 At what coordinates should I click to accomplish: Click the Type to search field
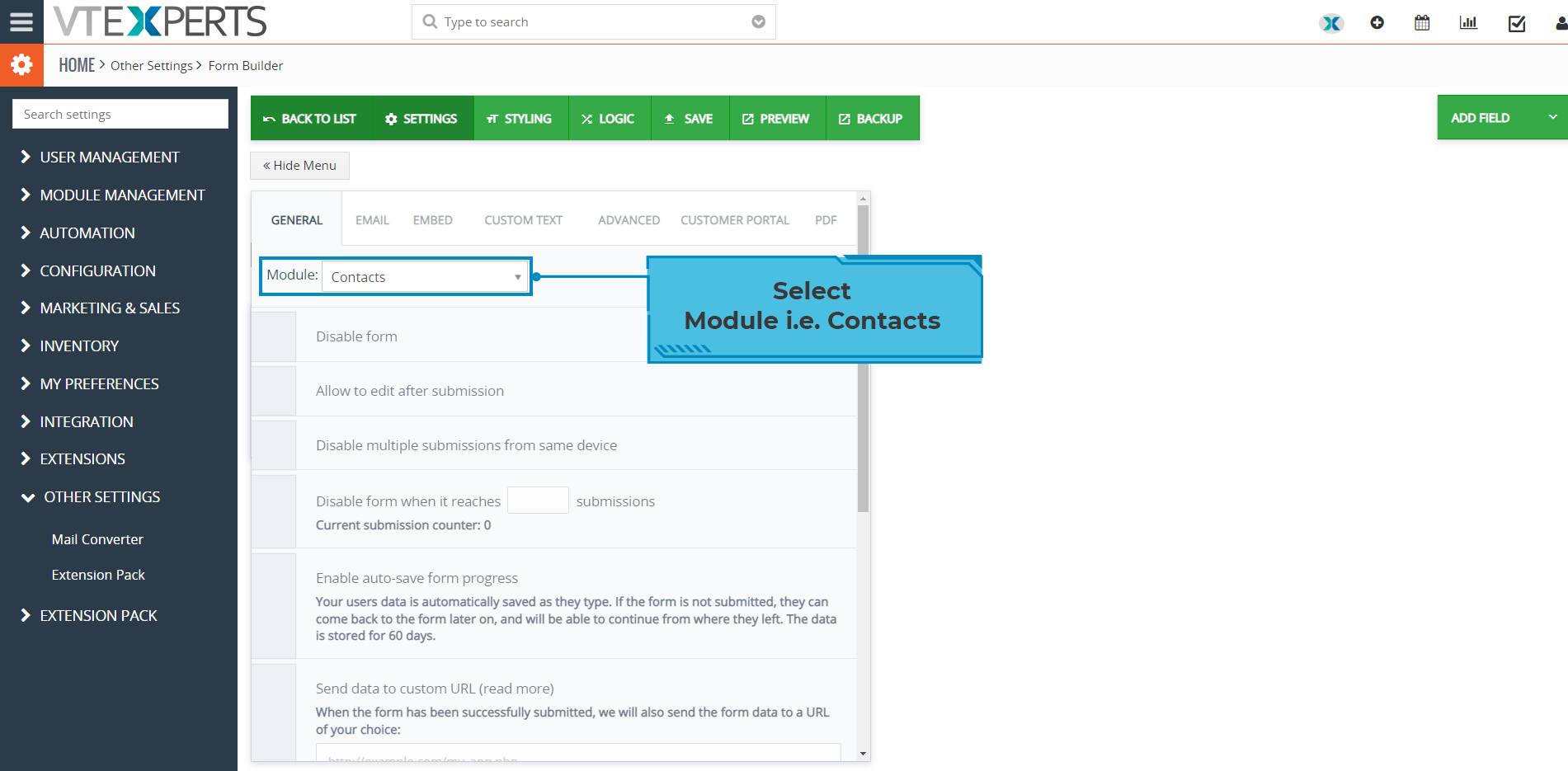point(594,21)
